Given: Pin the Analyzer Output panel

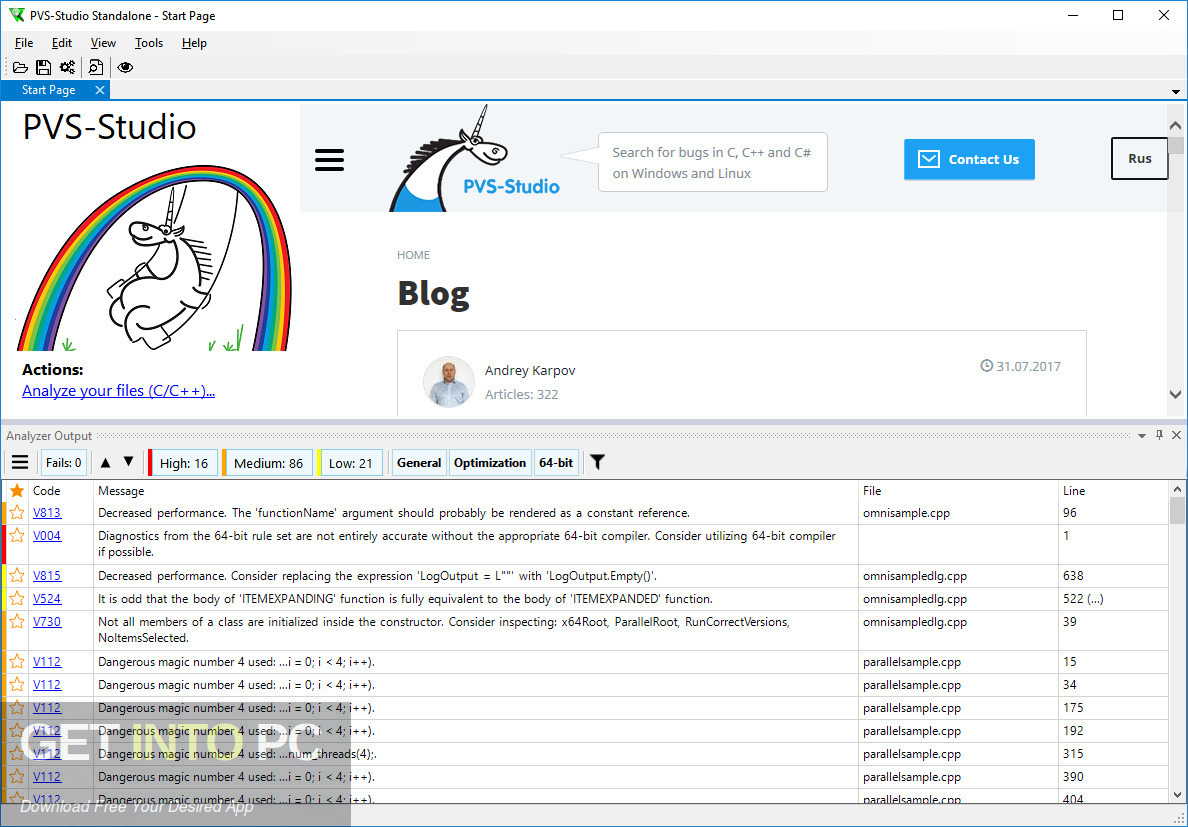Looking at the screenshot, I should pos(1159,435).
